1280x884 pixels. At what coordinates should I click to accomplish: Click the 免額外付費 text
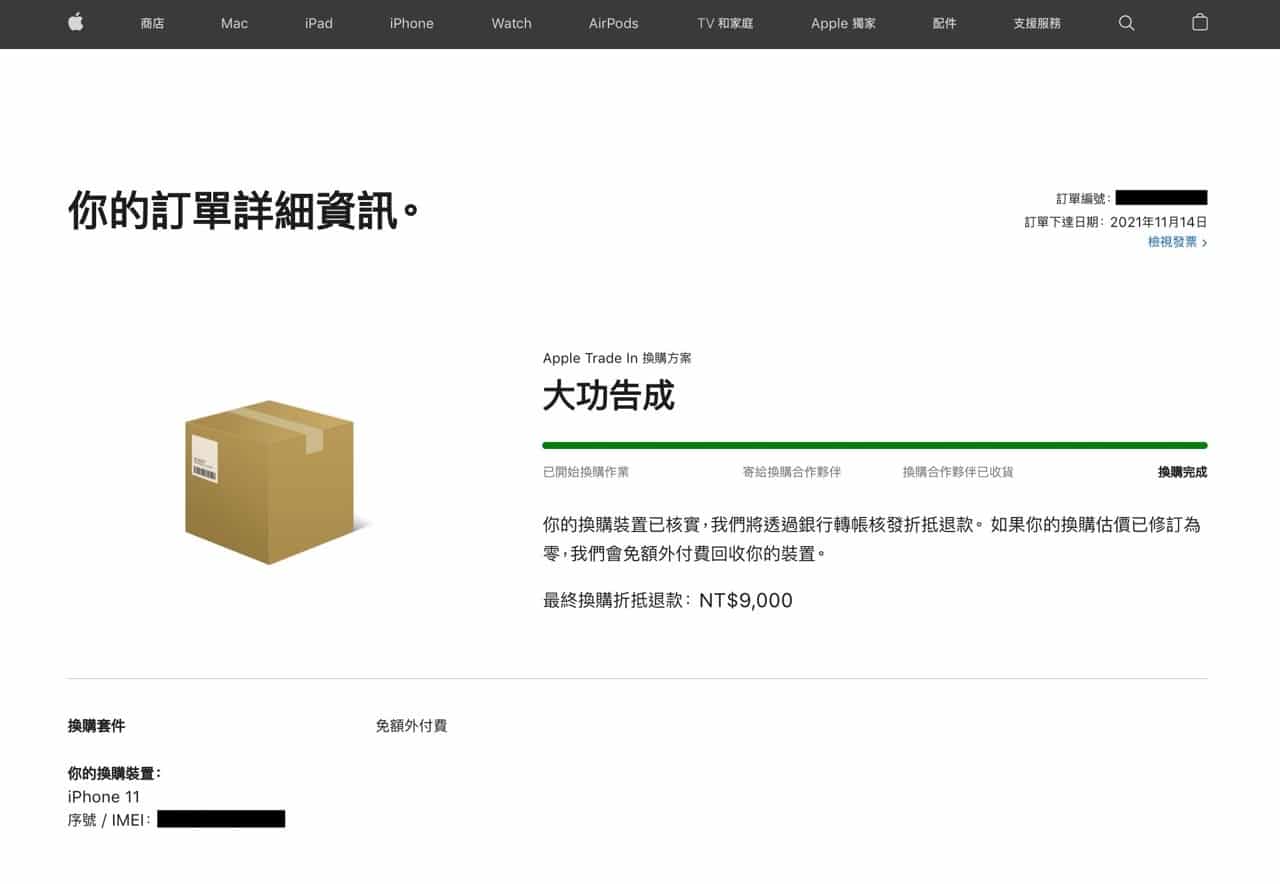tap(411, 726)
